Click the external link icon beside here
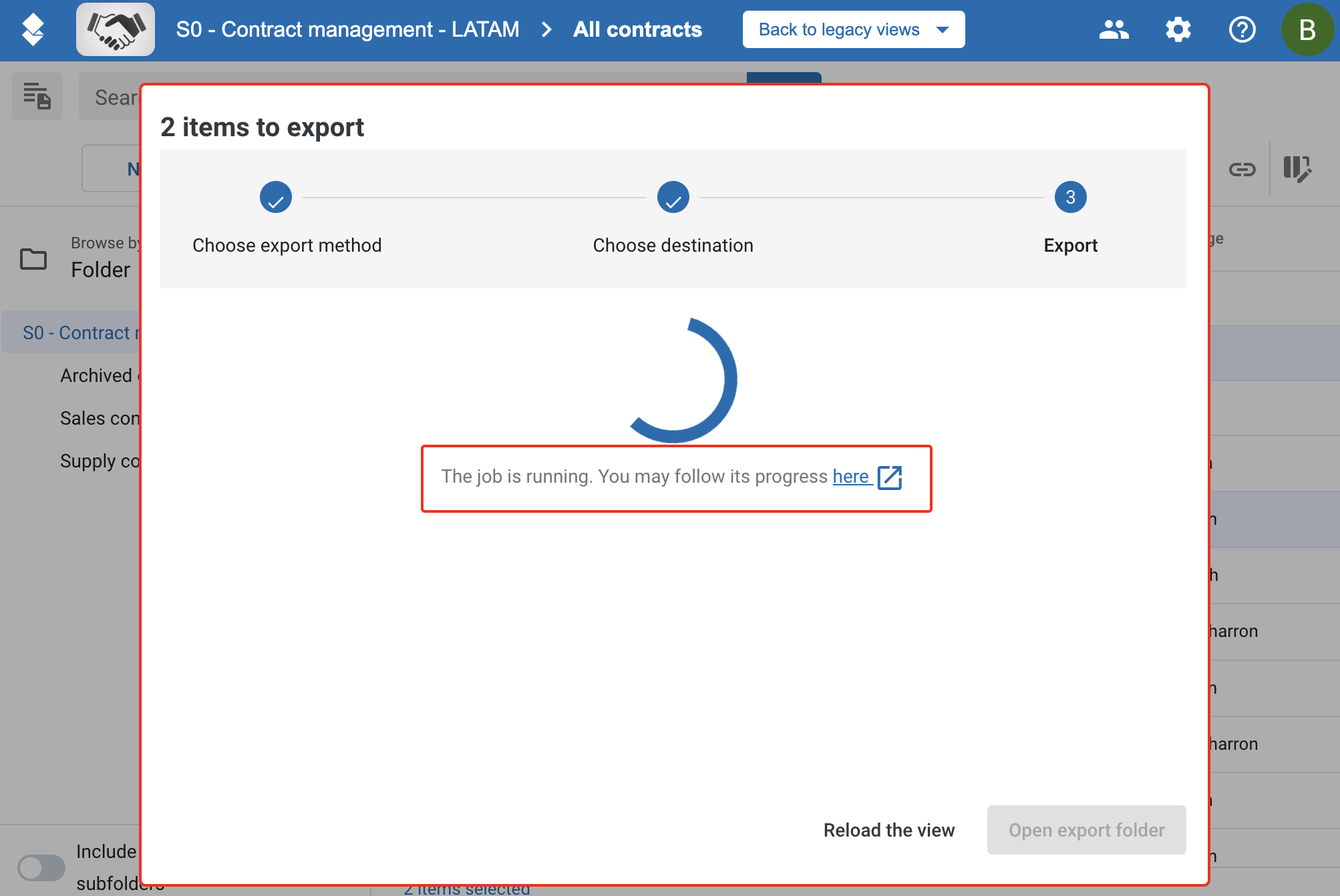 coord(890,477)
